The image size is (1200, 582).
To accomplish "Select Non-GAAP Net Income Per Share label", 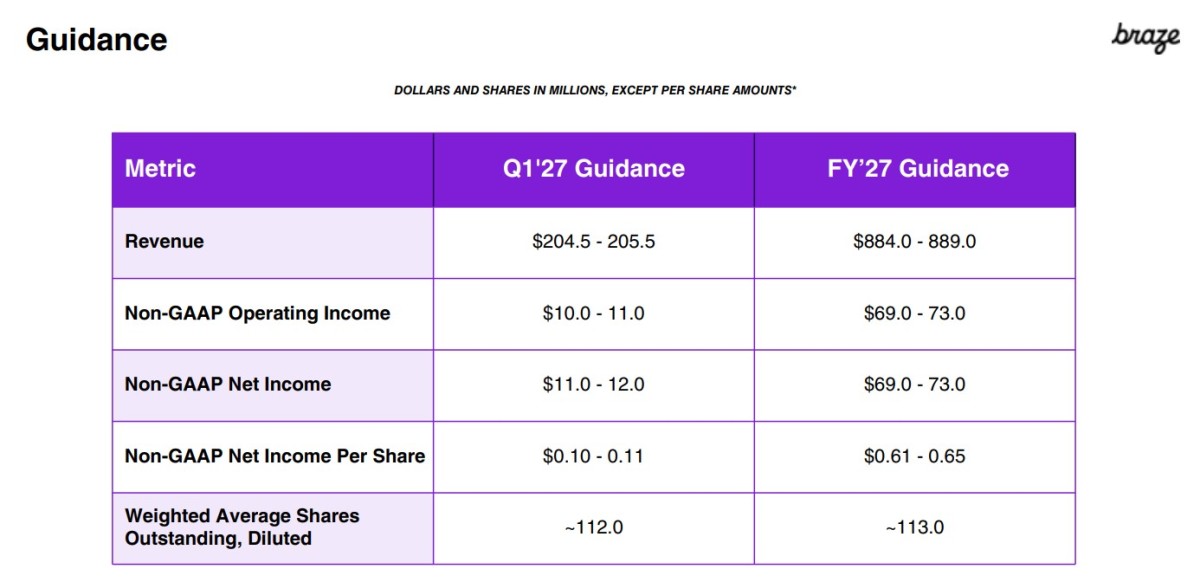I will tap(275, 456).
